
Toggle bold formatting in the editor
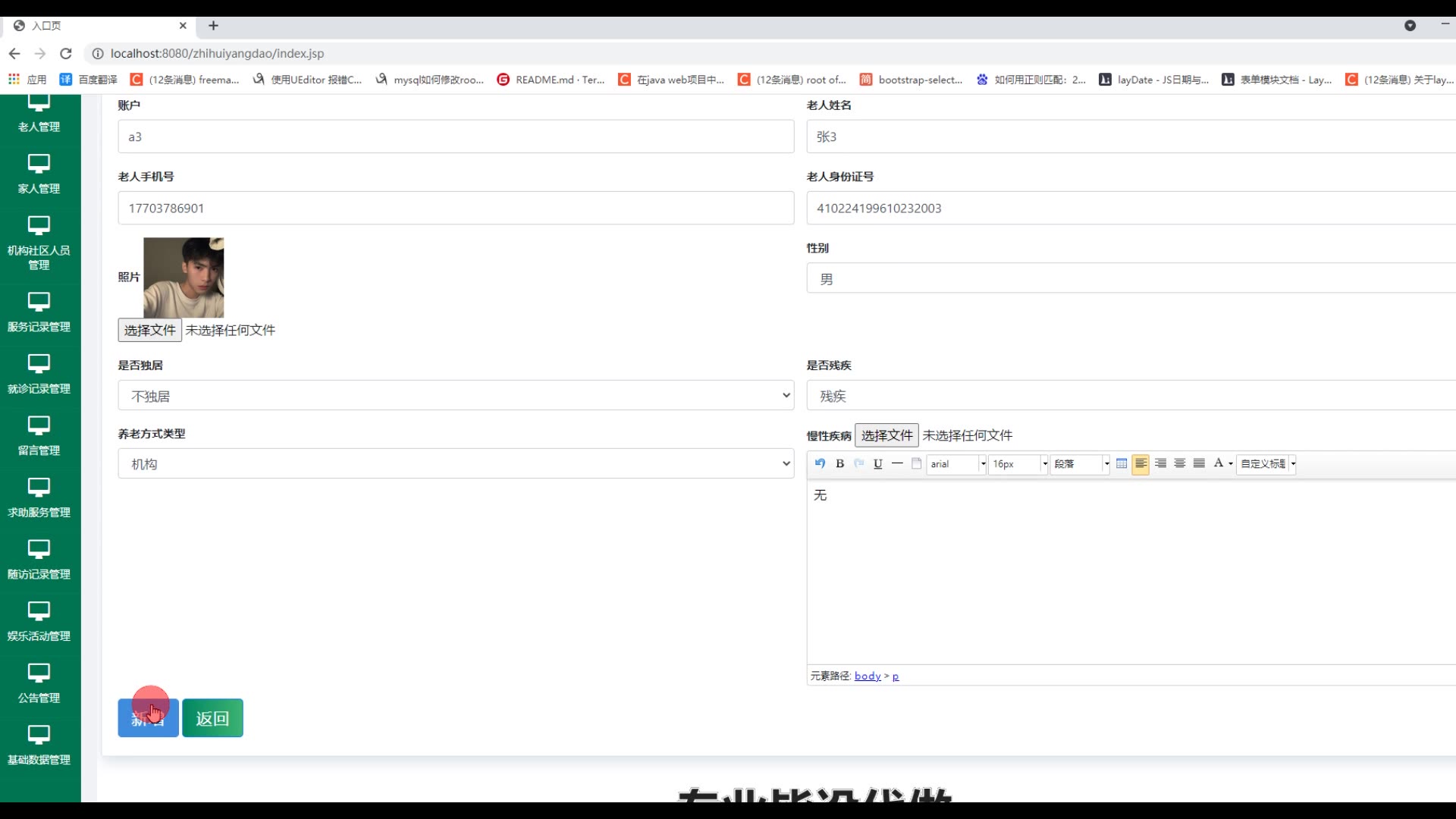tap(839, 463)
